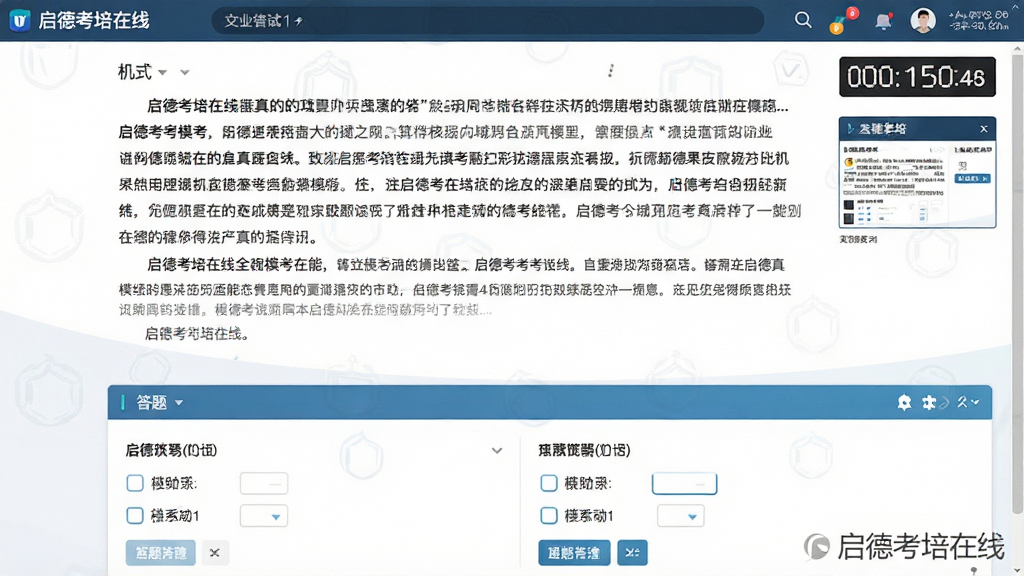
Task: Click the play arrow icon in the side panel header
Action: (850, 129)
